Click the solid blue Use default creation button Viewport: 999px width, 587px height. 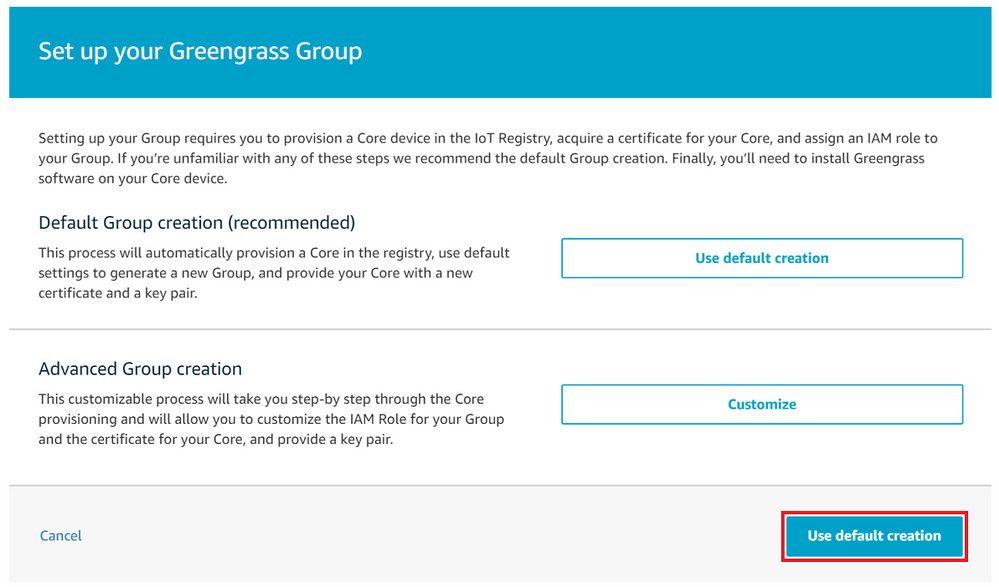(874, 536)
